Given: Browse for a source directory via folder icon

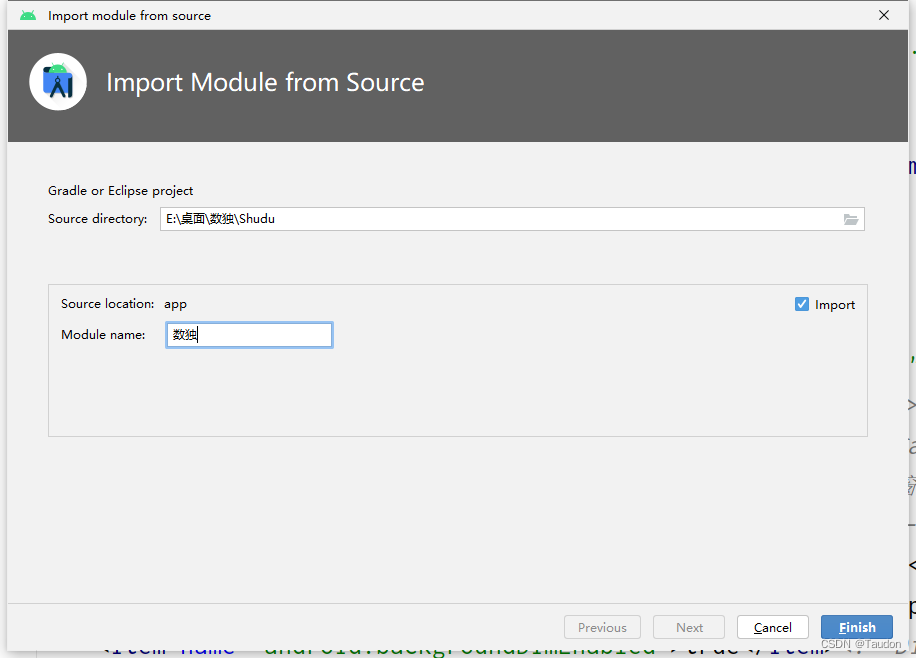Looking at the screenshot, I should tap(851, 218).
